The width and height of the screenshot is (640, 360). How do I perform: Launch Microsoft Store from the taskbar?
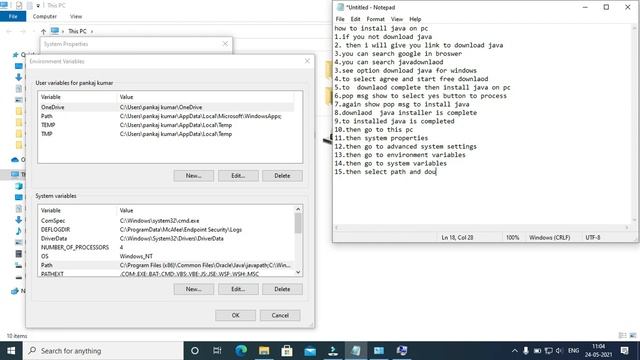[287, 351]
